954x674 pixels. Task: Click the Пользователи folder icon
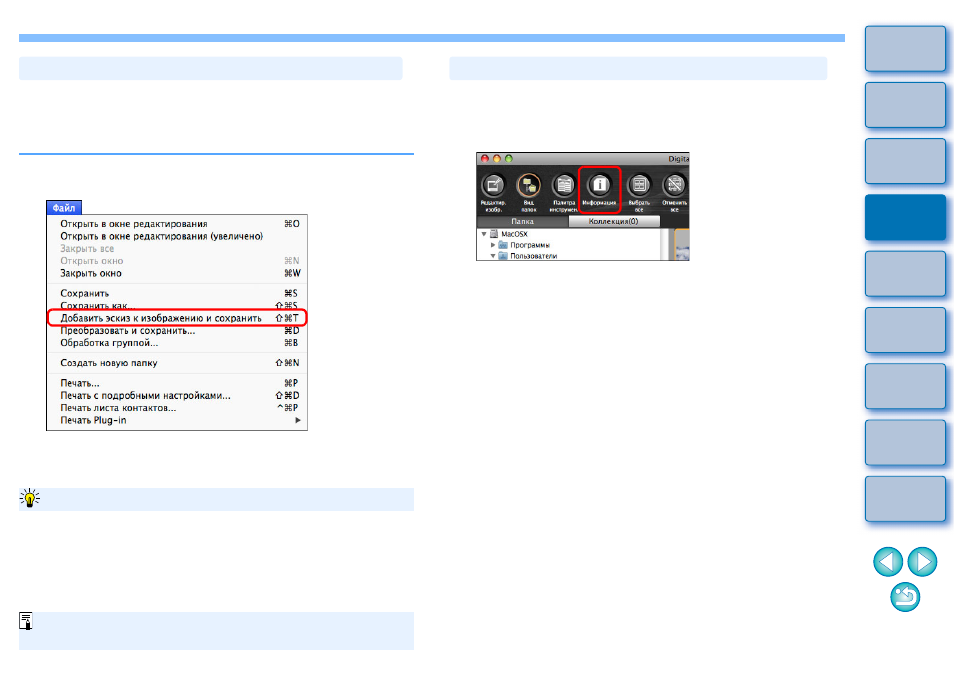pos(503,256)
